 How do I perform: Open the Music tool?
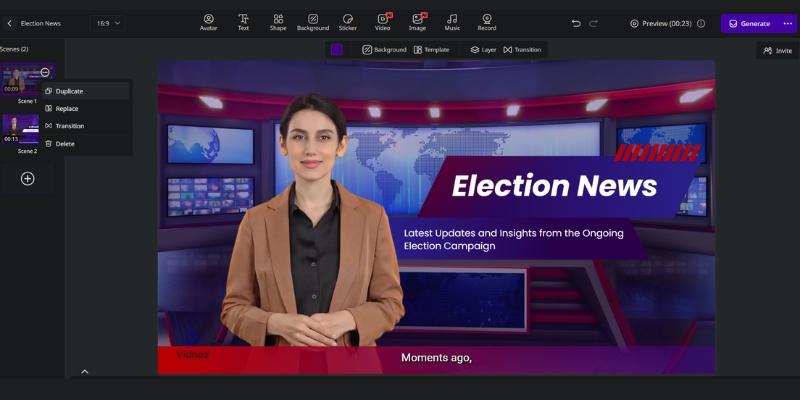click(452, 23)
